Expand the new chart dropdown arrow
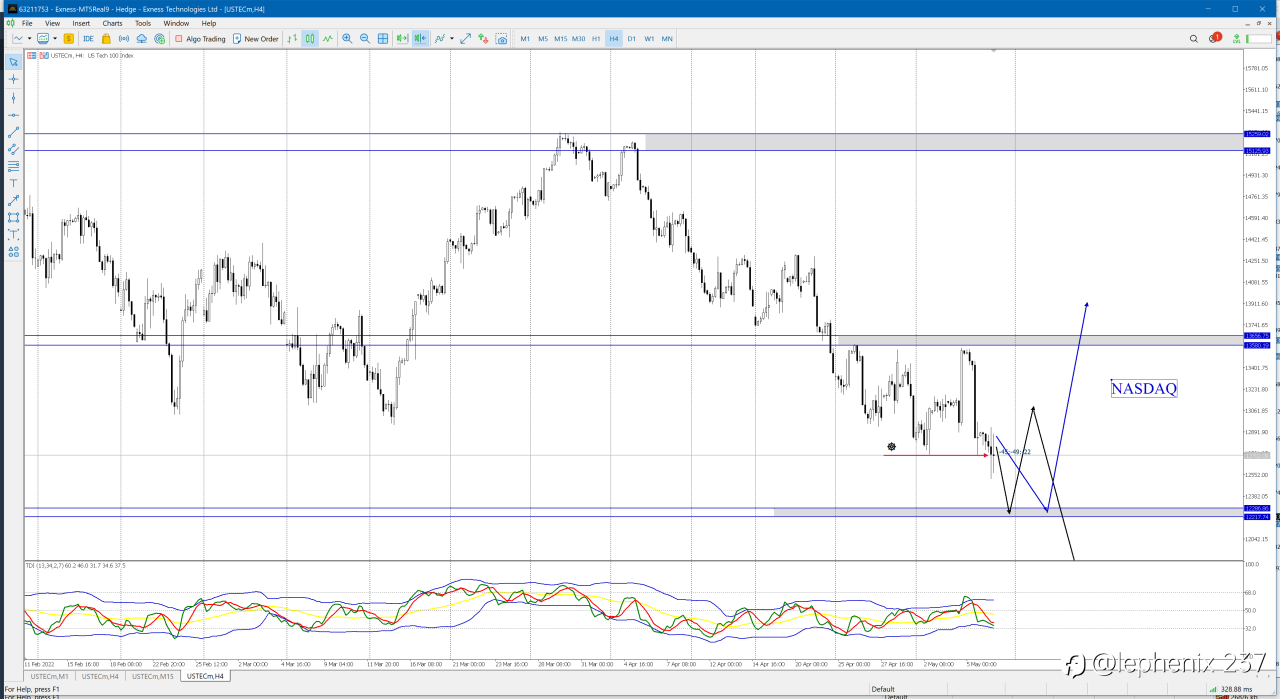The height and width of the screenshot is (699, 1280). 29,39
